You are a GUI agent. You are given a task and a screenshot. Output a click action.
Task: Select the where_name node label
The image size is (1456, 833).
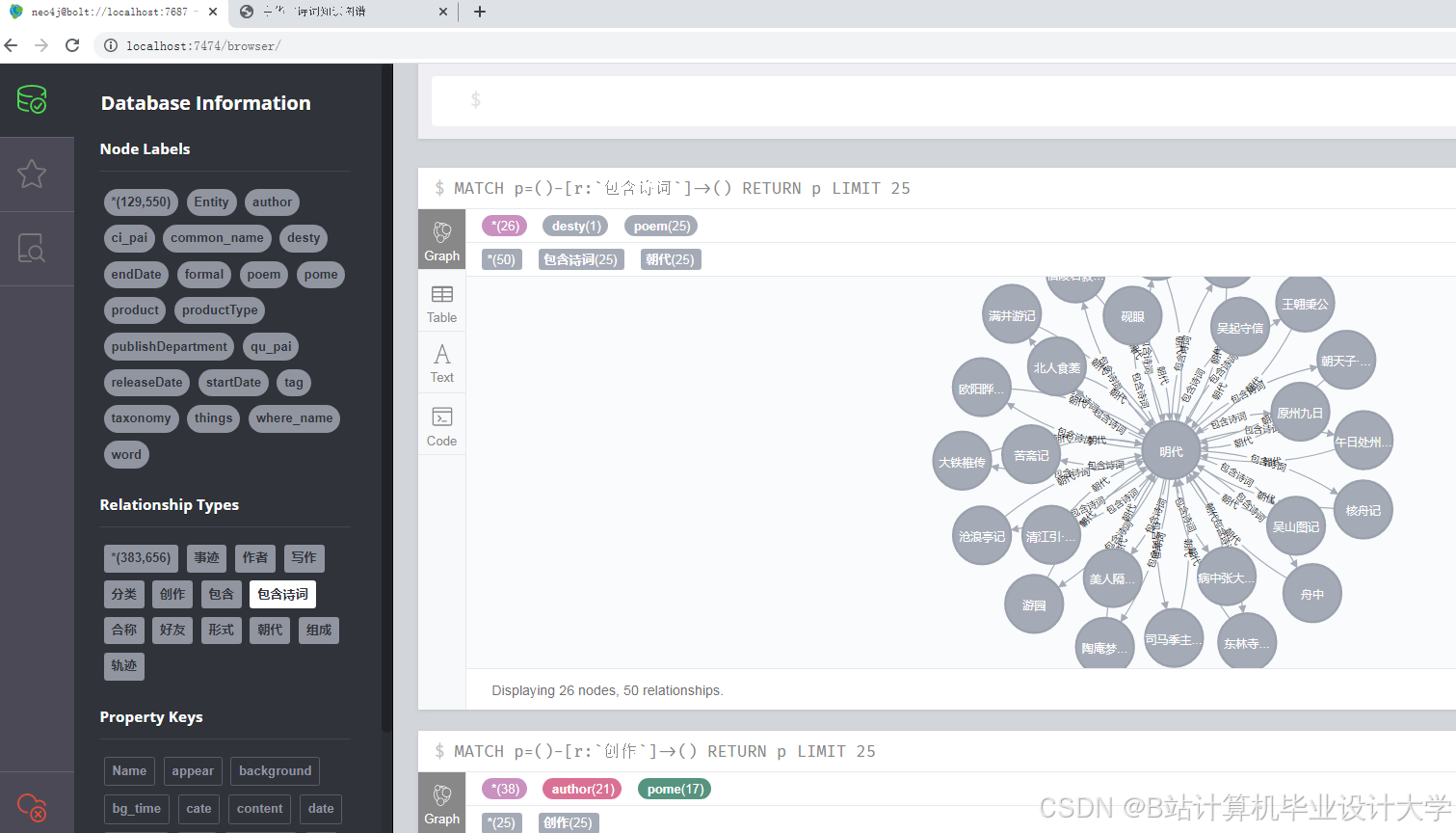tap(294, 418)
